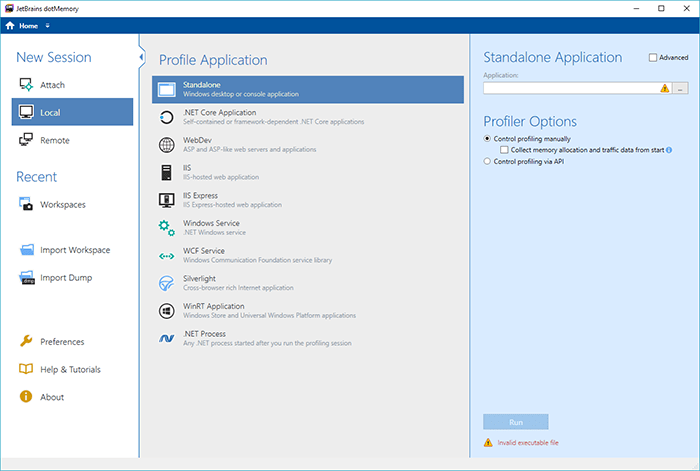
Task: Click the Application path input field
Action: 570,89
